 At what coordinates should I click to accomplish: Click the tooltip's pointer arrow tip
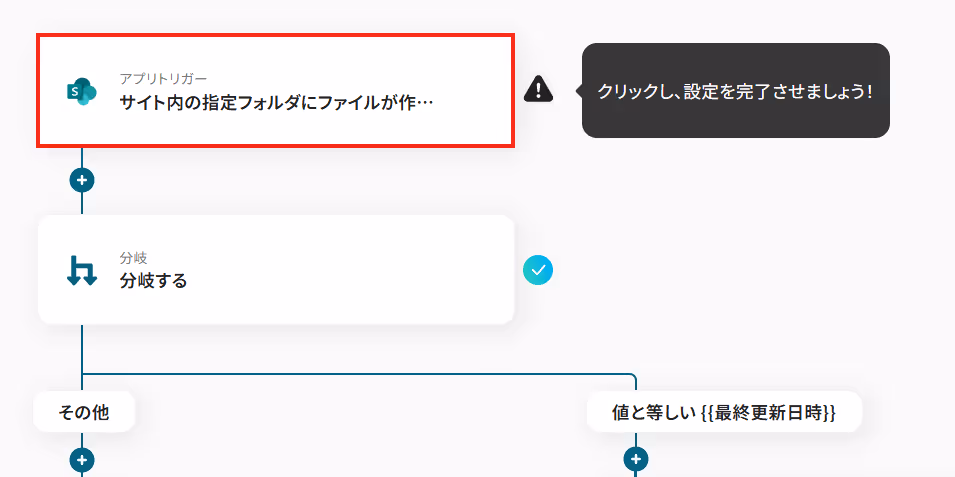pyautogui.click(x=577, y=91)
